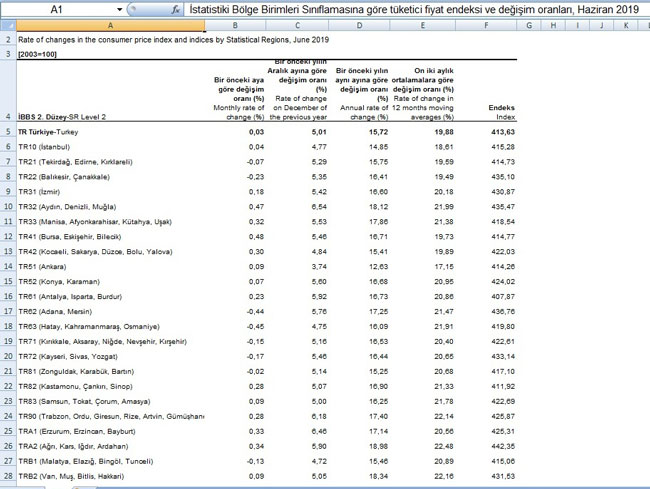
Task: Select column D header
Action: (359, 25)
